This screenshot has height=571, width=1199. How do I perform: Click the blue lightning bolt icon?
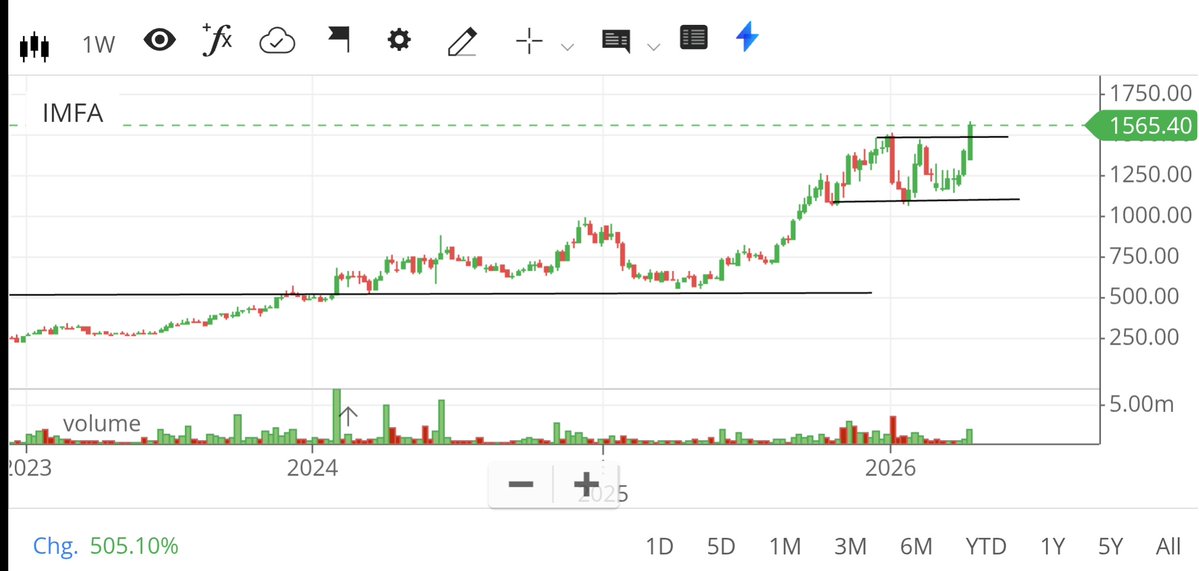747,37
